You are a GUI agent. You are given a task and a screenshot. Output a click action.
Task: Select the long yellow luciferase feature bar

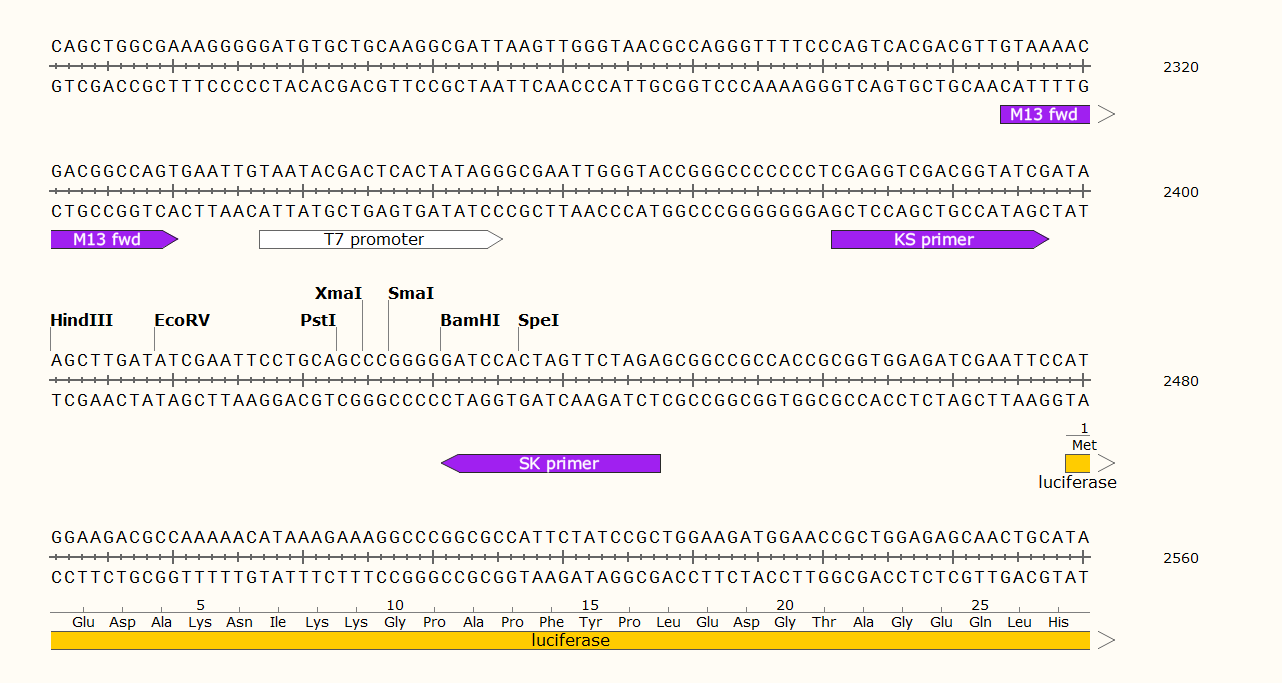point(570,641)
